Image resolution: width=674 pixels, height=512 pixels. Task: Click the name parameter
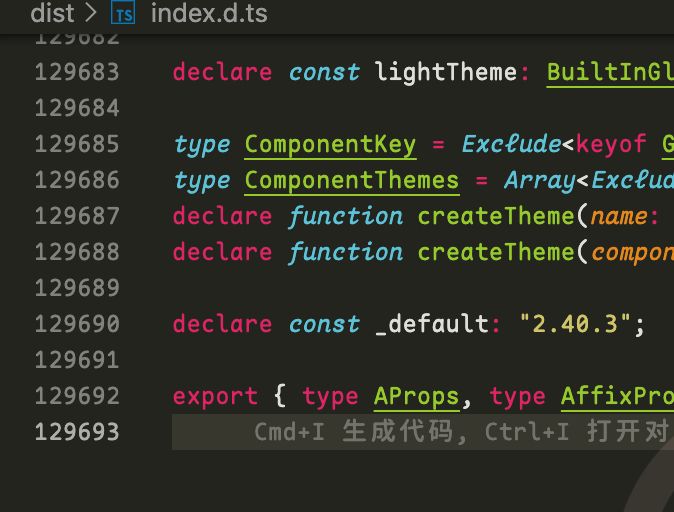pos(619,217)
